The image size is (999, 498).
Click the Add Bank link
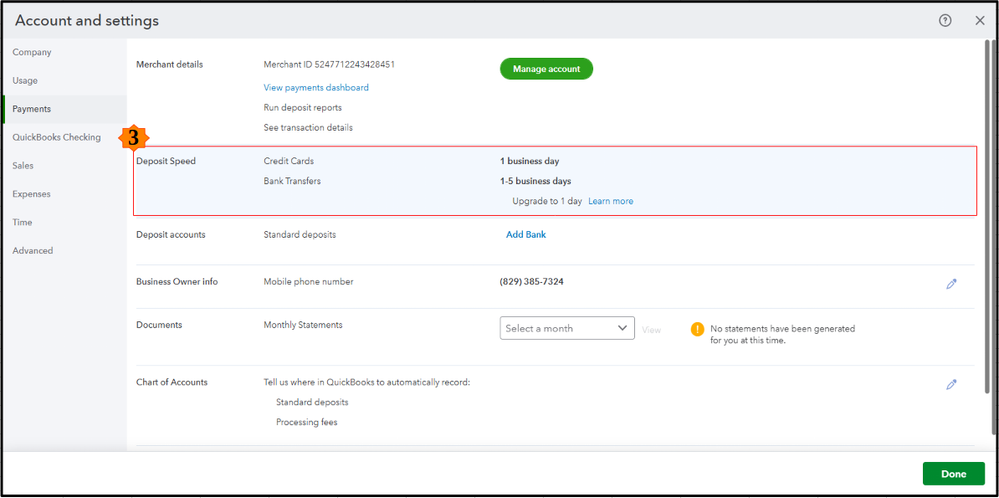pyautogui.click(x=526, y=235)
